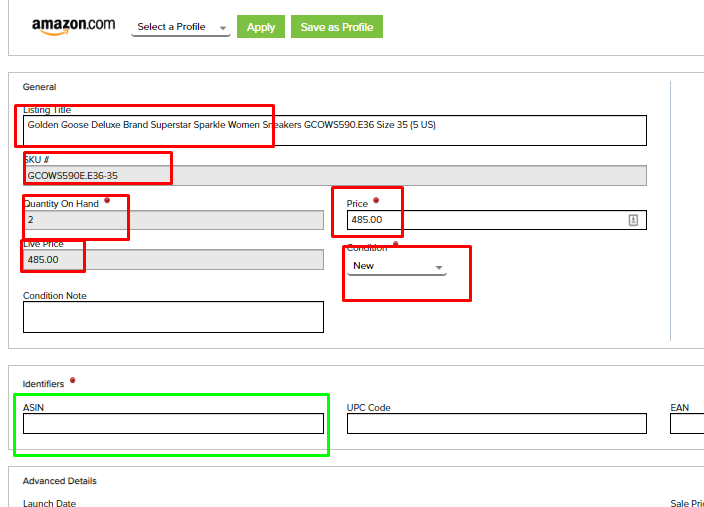Screen dimensions: 704x507
Task: Click the Advanced Details heading
Action: tap(60, 481)
